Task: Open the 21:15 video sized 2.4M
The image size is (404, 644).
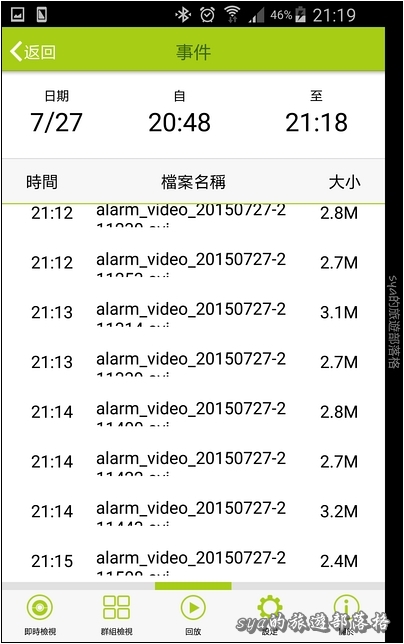Action: (x=193, y=561)
